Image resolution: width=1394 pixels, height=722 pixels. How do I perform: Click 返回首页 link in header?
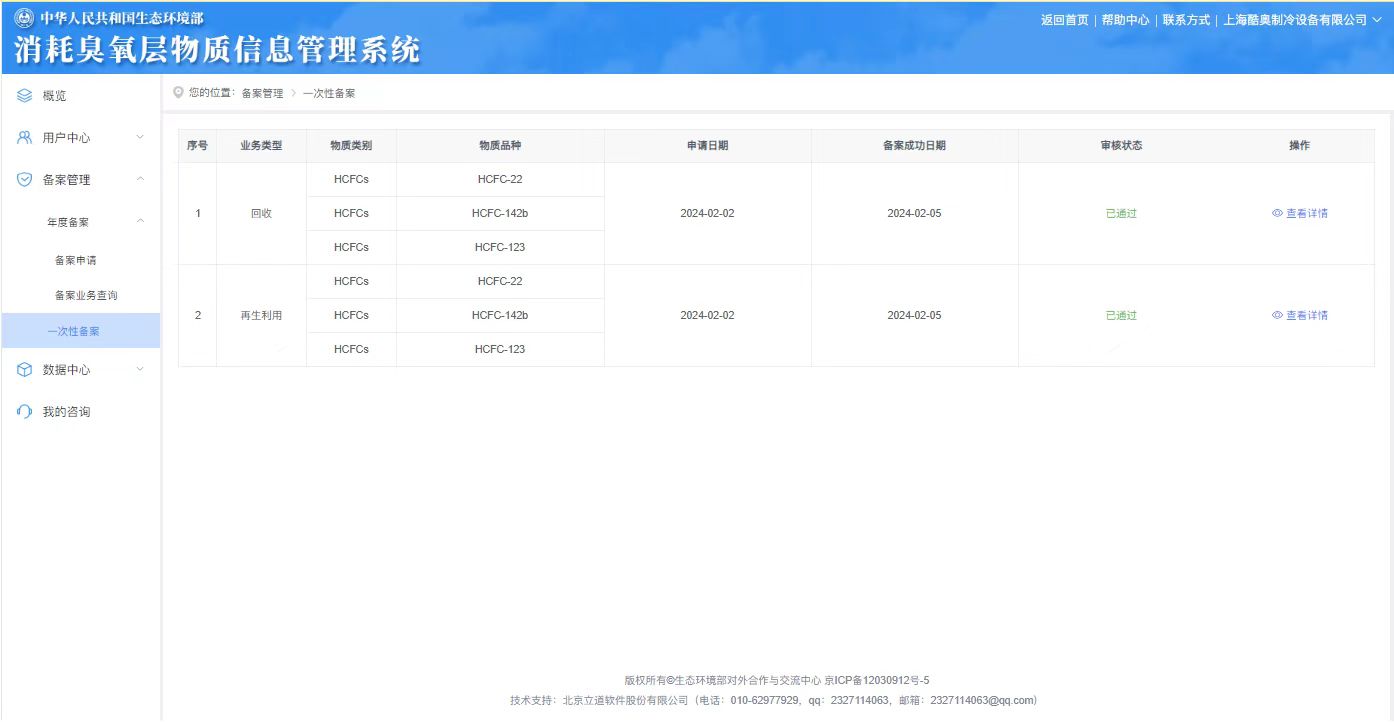[x=1064, y=20]
